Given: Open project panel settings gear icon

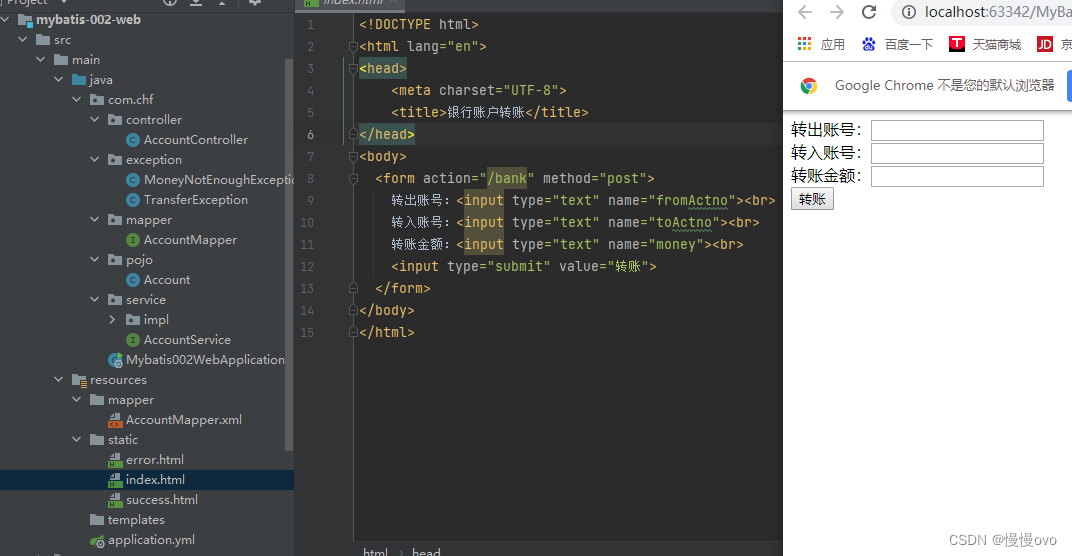Looking at the screenshot, I should (x=254, y=3).
